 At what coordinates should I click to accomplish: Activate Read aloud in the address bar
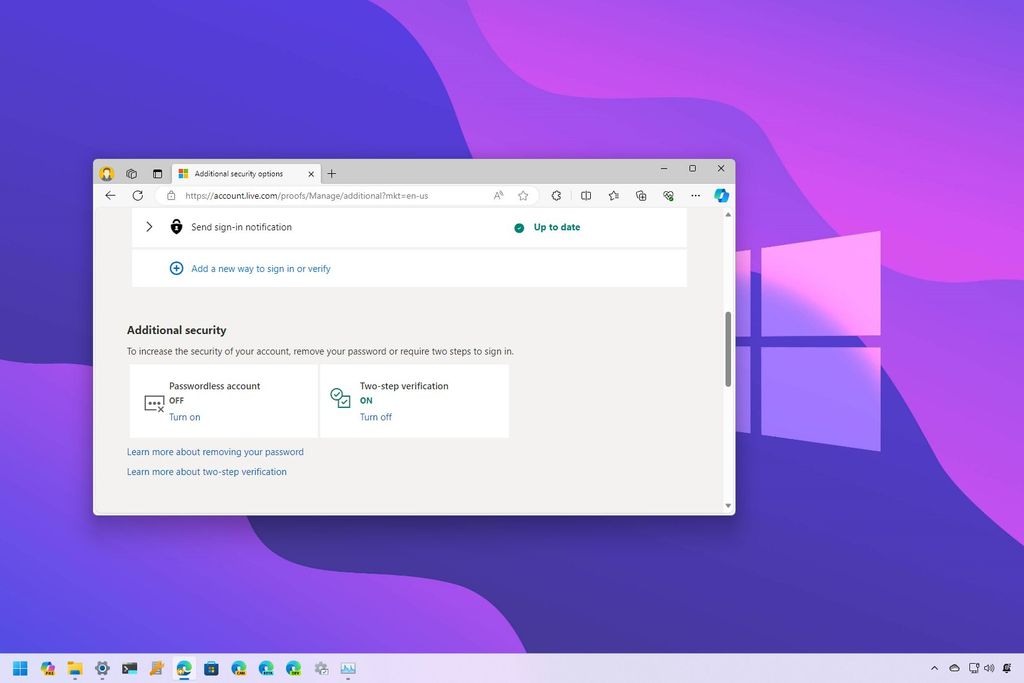point(498,196)
